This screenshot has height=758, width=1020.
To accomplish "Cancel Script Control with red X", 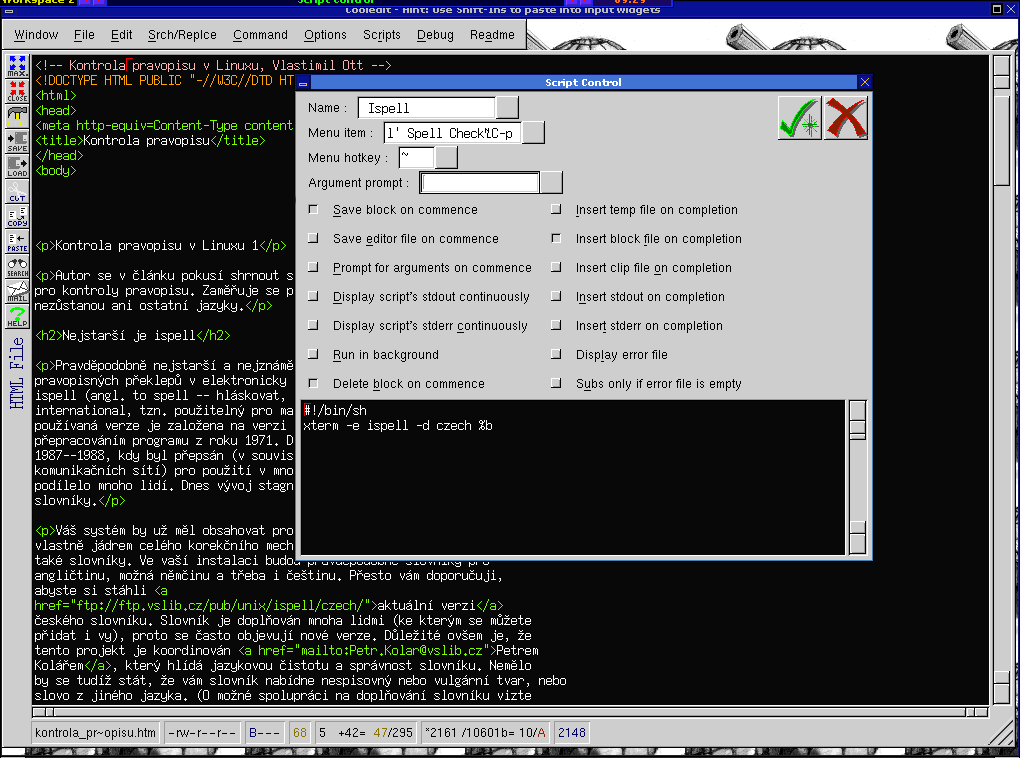I will click(x=846, y=118).
